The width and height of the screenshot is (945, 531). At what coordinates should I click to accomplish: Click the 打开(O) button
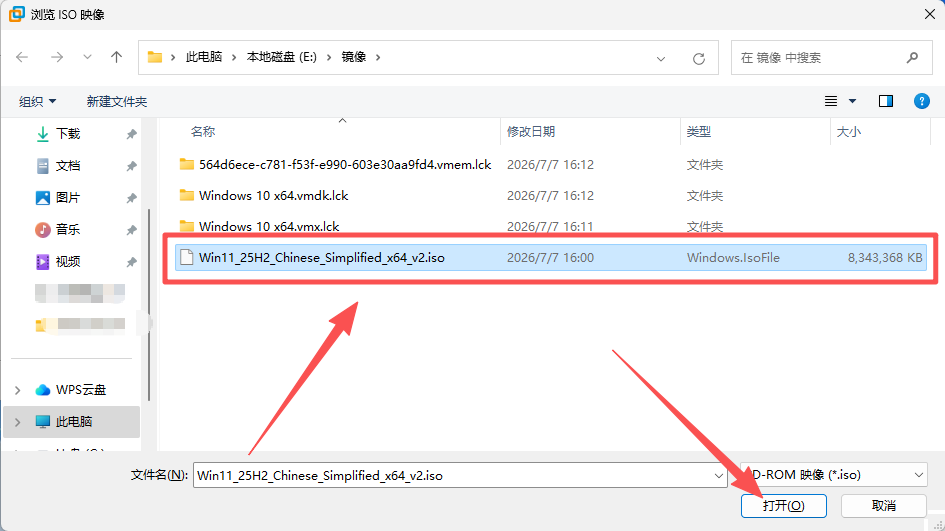[783, 506]
